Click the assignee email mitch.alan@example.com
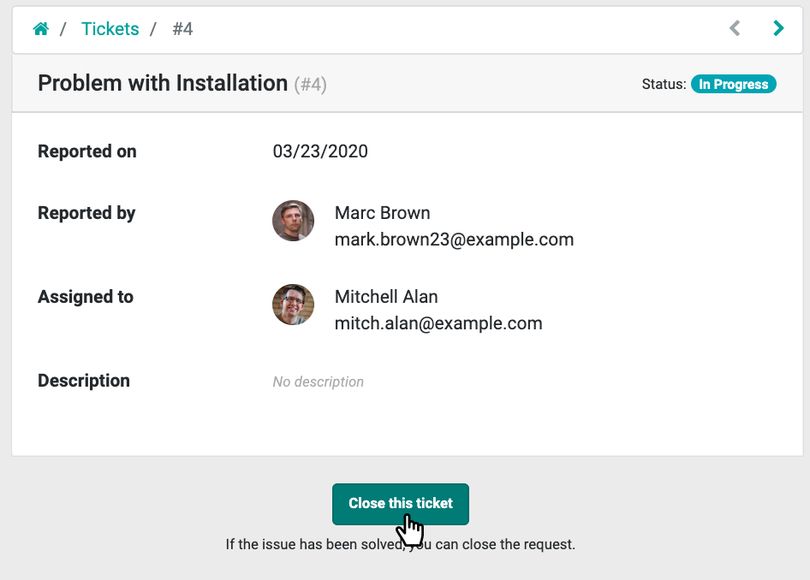This screenshot has width=810, height=580. click(438, 323)
